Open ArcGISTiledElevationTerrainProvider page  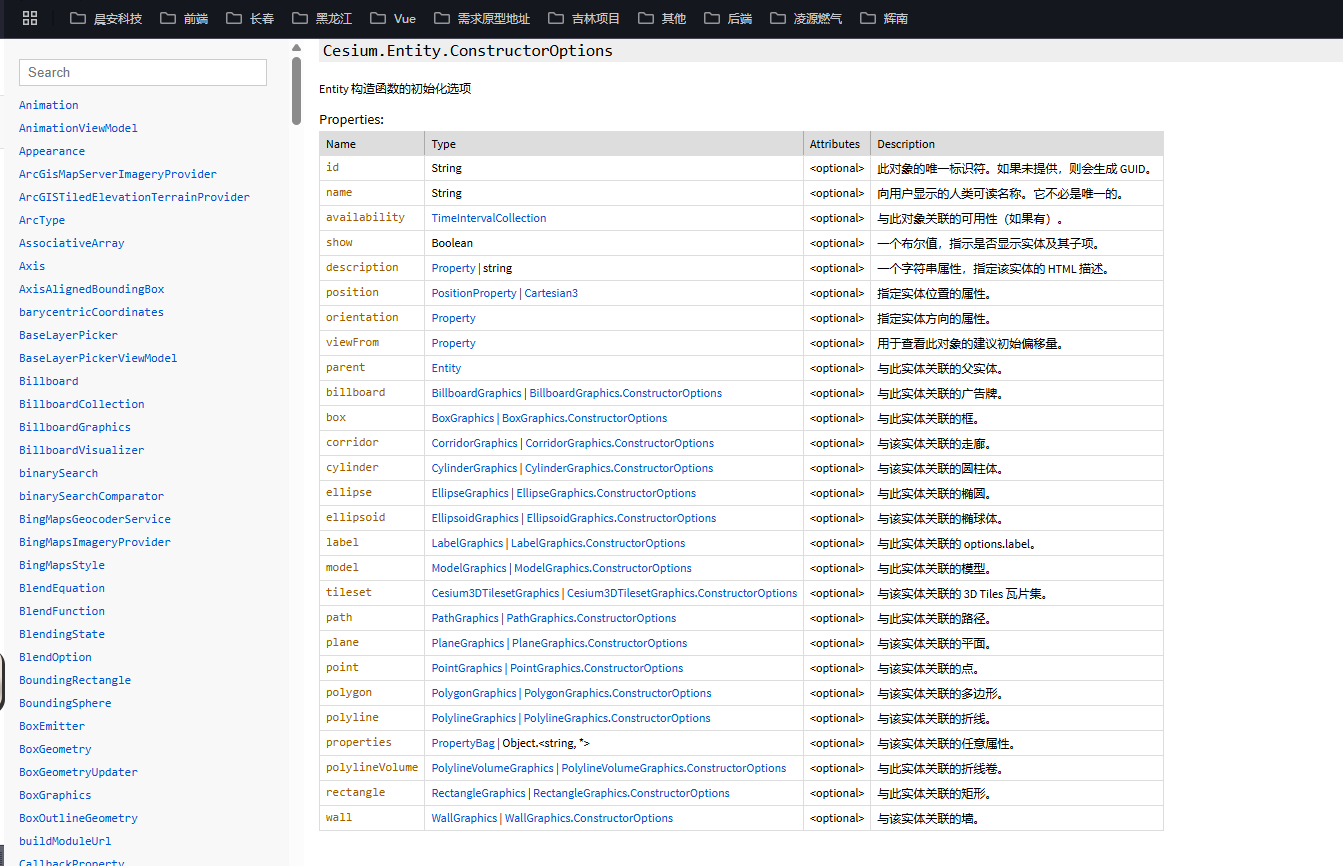pyautogui.click(x=134, y=197)
